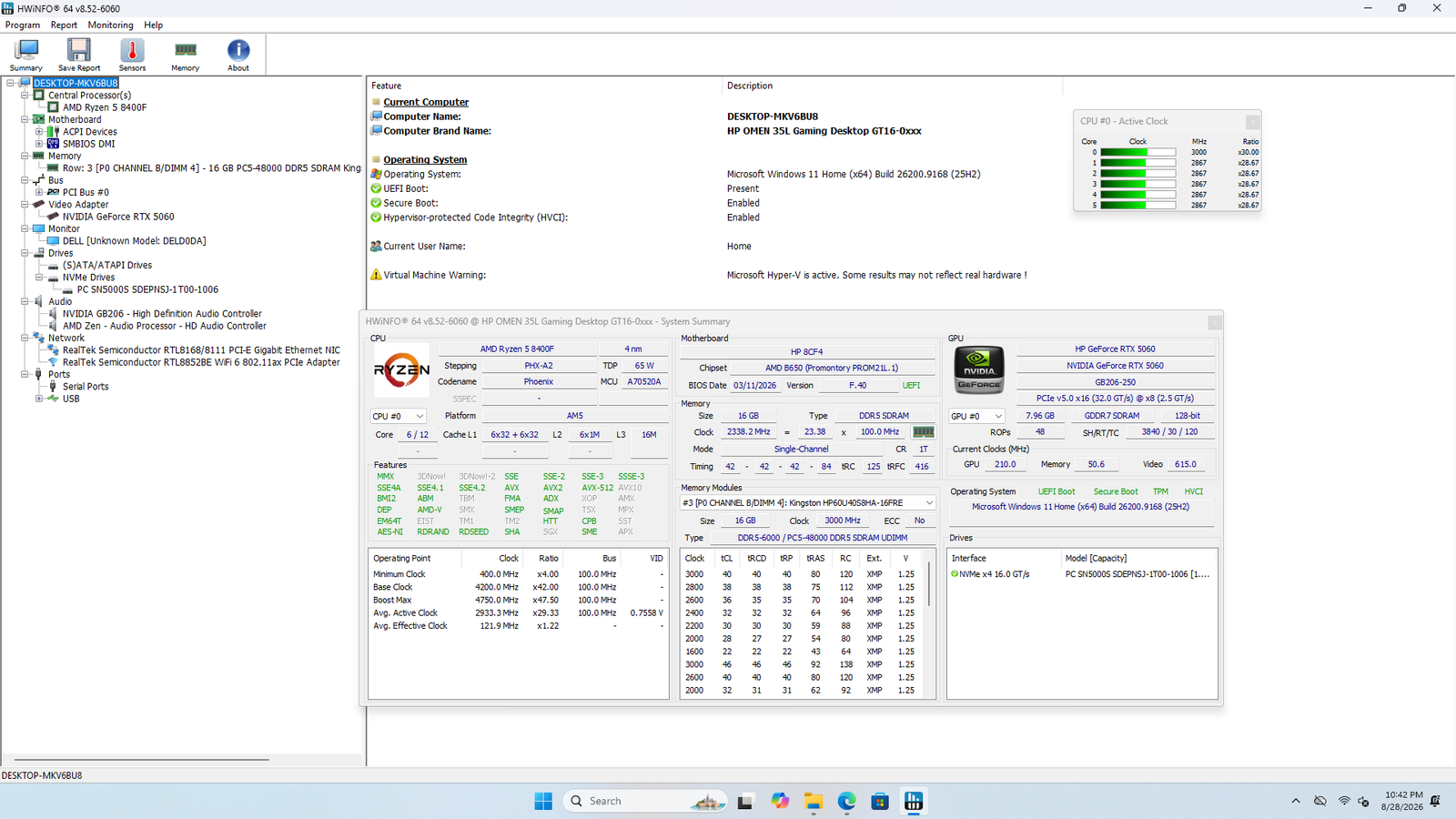Click the Core 0 clock progress bar
Viewport: 1456px width, 819px height.
pos(1137,153)
